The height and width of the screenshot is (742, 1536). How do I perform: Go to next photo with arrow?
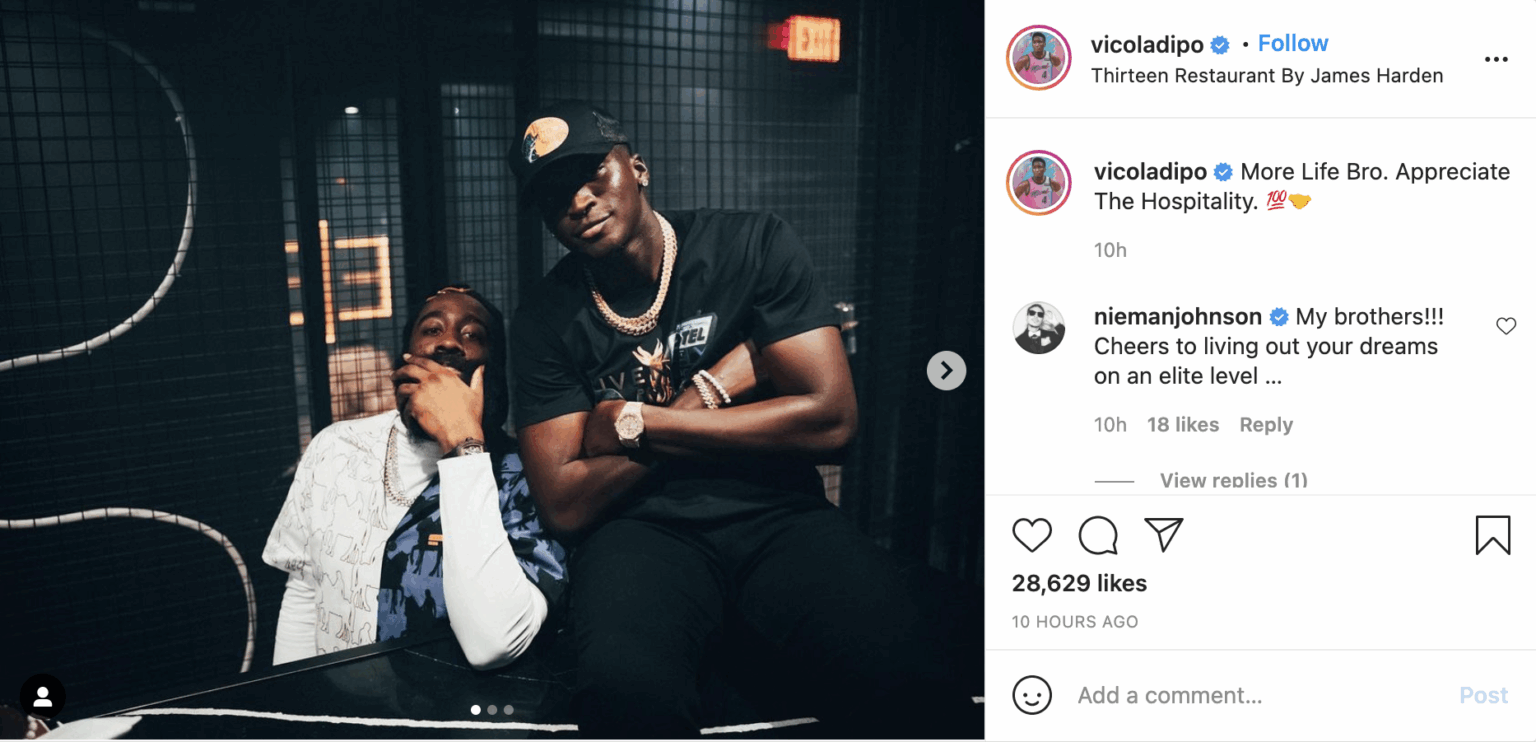point(946,371)
